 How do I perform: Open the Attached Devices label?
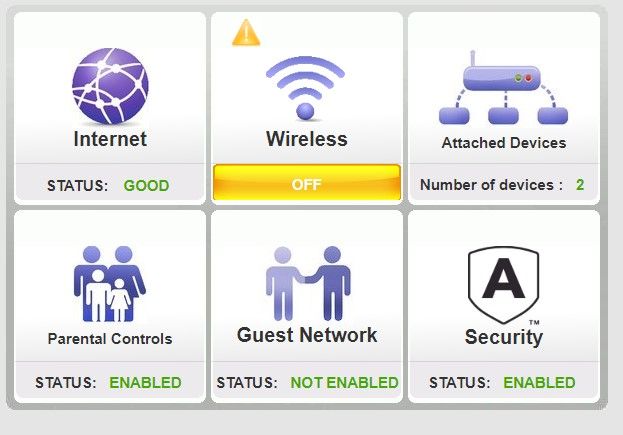tap(504, 143)
